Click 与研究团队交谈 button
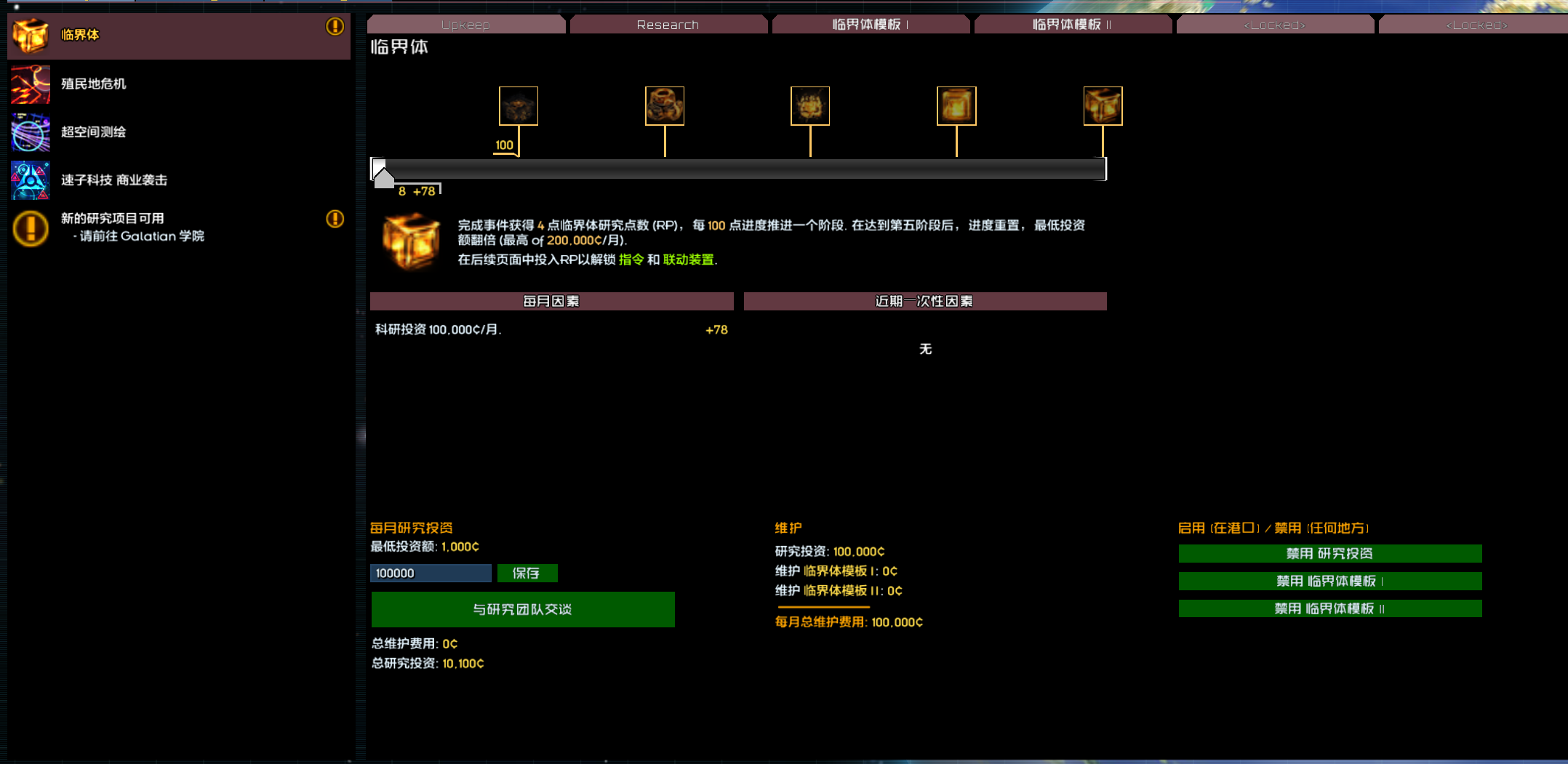The width and height of the screenshot is (1568, 764). coord(523,609)
